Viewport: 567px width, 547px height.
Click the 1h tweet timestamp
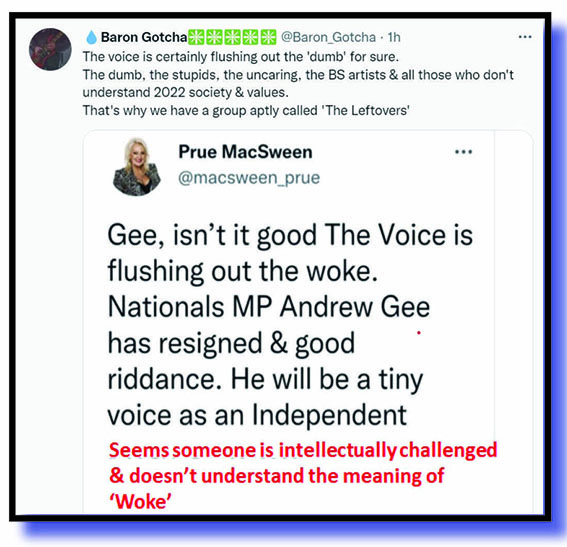394,37
